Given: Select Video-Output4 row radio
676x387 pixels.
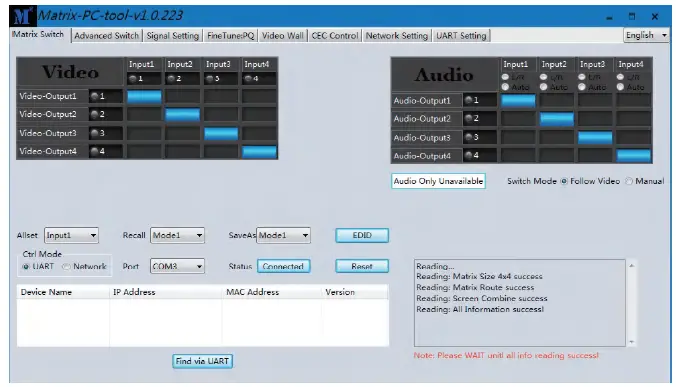Looking at the screenshot, I should (x=94, y=151).
